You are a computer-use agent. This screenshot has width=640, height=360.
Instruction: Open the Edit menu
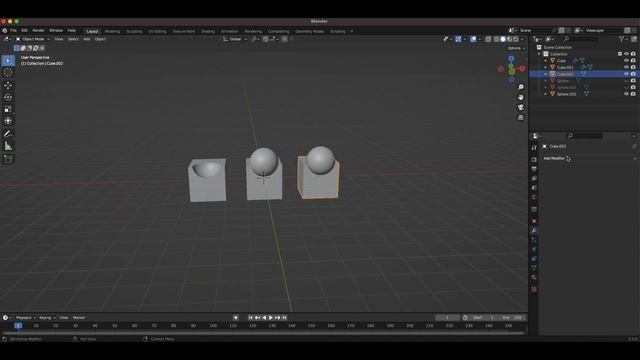[x=24, y=31]
